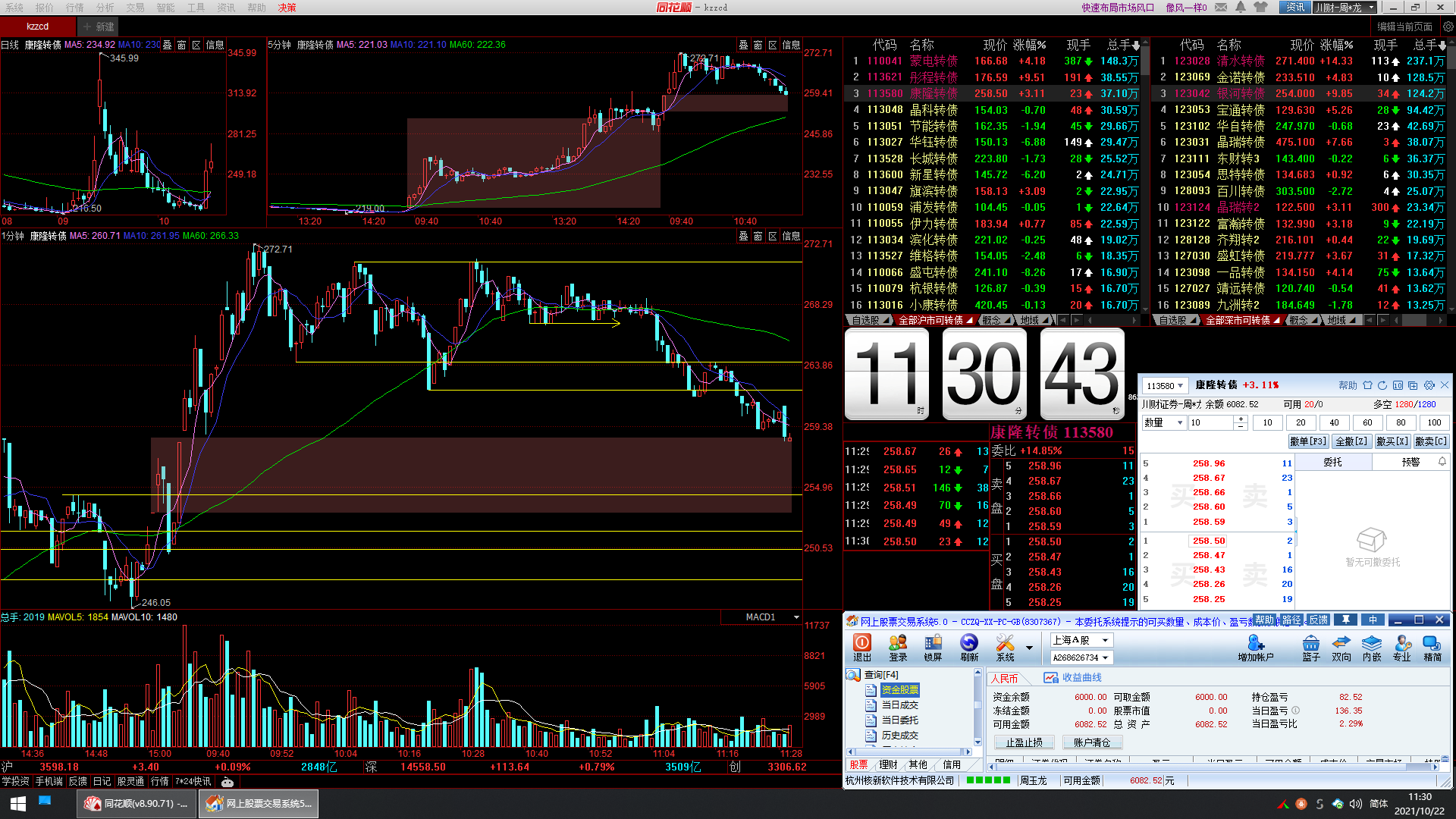Click the 撤卖[C] button
1456x819 pixels.
coord(1431,441)
